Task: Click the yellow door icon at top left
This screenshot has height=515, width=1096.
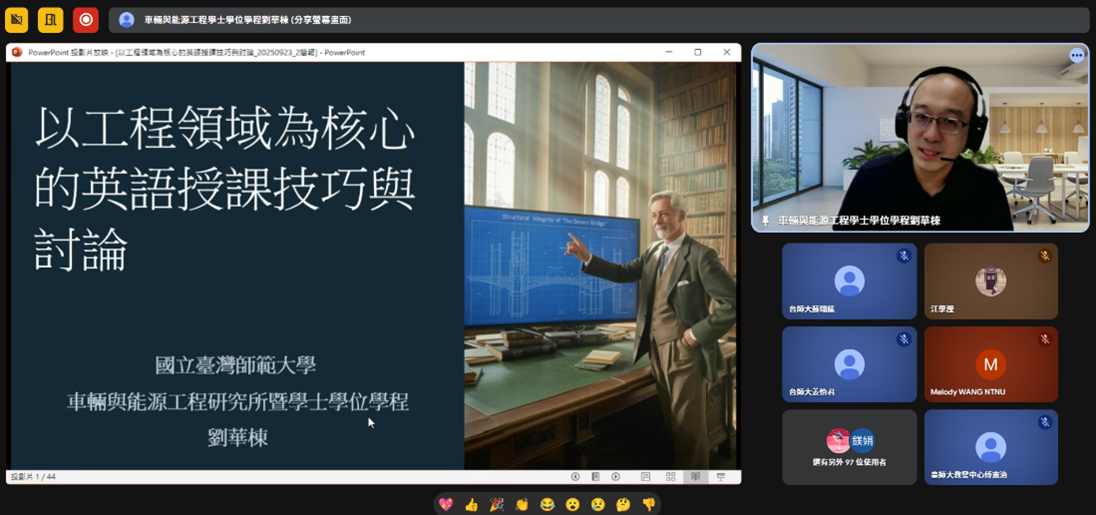Action: click(51, 19)
